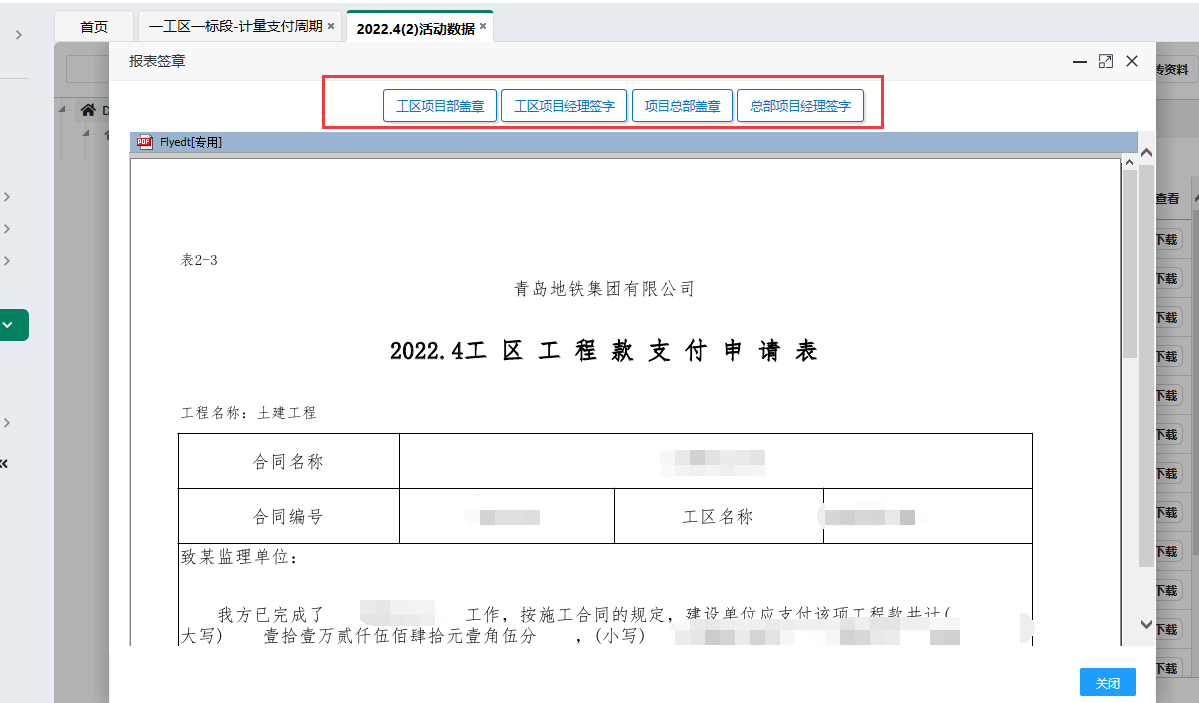Open the green dropdown in left sidebar
Image resolution: width=1199 pixels, height=703 pixels.
10,325
